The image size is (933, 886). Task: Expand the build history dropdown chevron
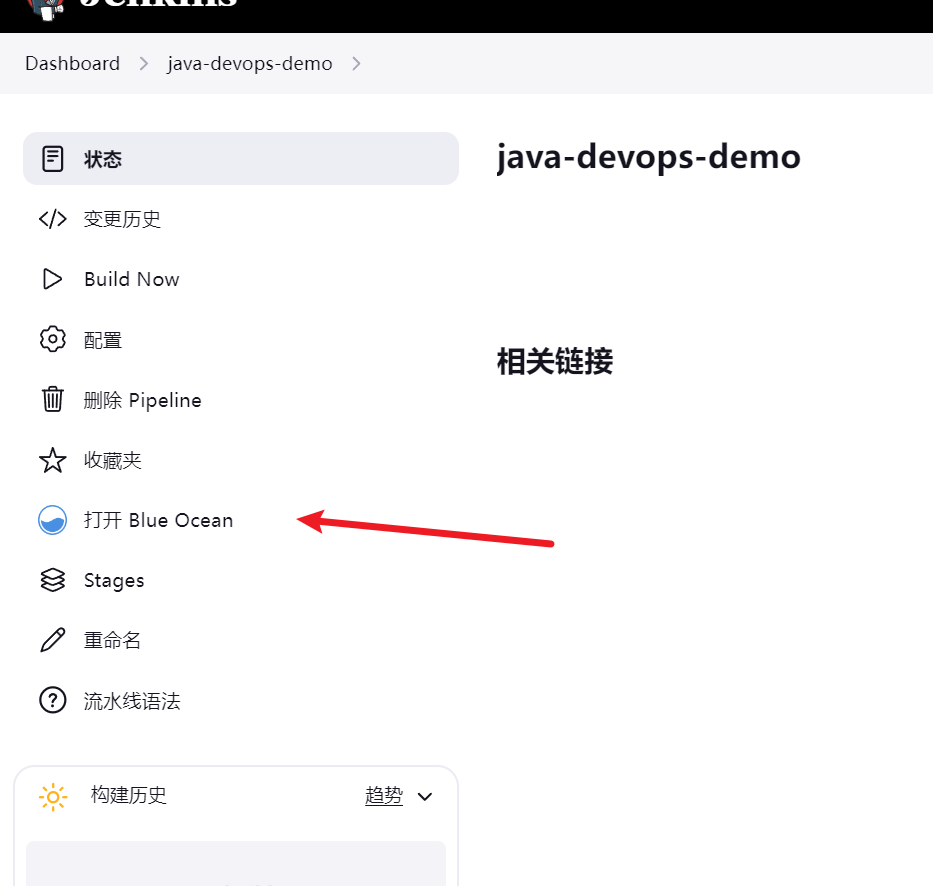tap(425, 797)
